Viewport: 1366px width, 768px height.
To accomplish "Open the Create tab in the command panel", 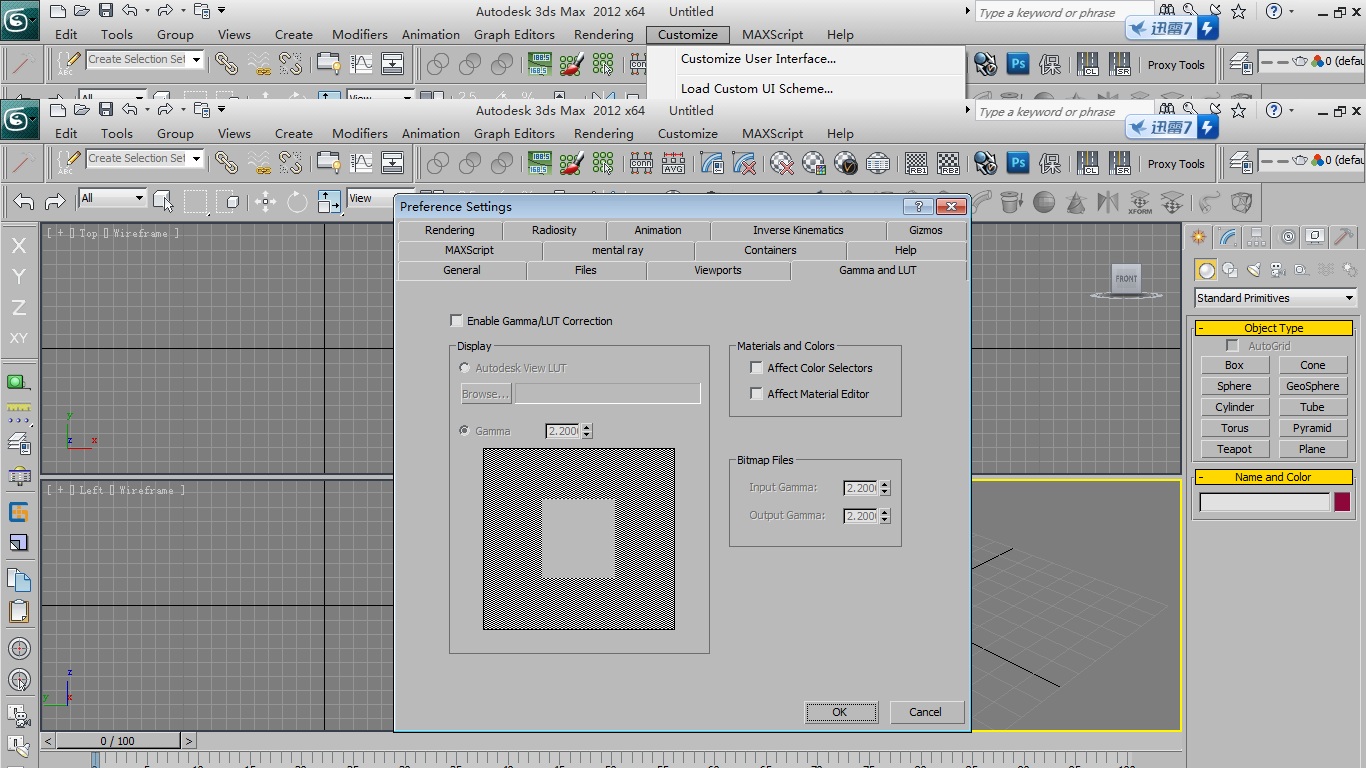I will pyautogui.click(x=1198, y=237).
